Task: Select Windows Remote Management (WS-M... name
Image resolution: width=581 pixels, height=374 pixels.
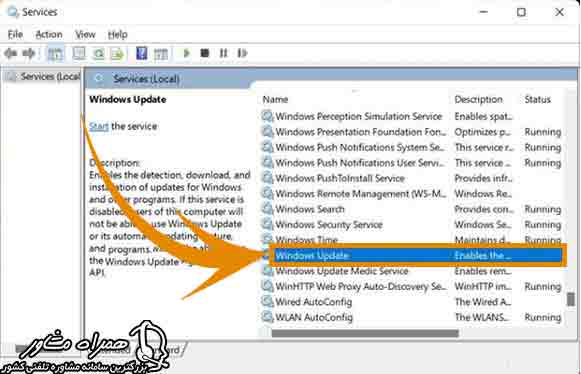Action: 361,194
